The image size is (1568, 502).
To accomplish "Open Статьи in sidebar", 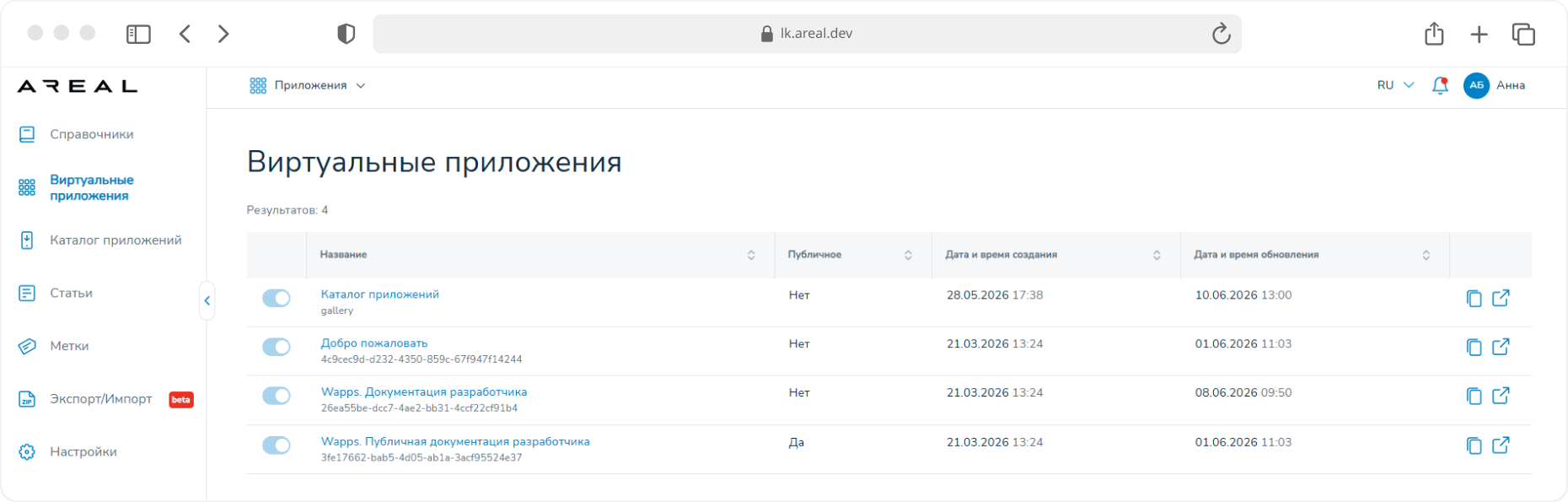I will click(x=72, y=293).
